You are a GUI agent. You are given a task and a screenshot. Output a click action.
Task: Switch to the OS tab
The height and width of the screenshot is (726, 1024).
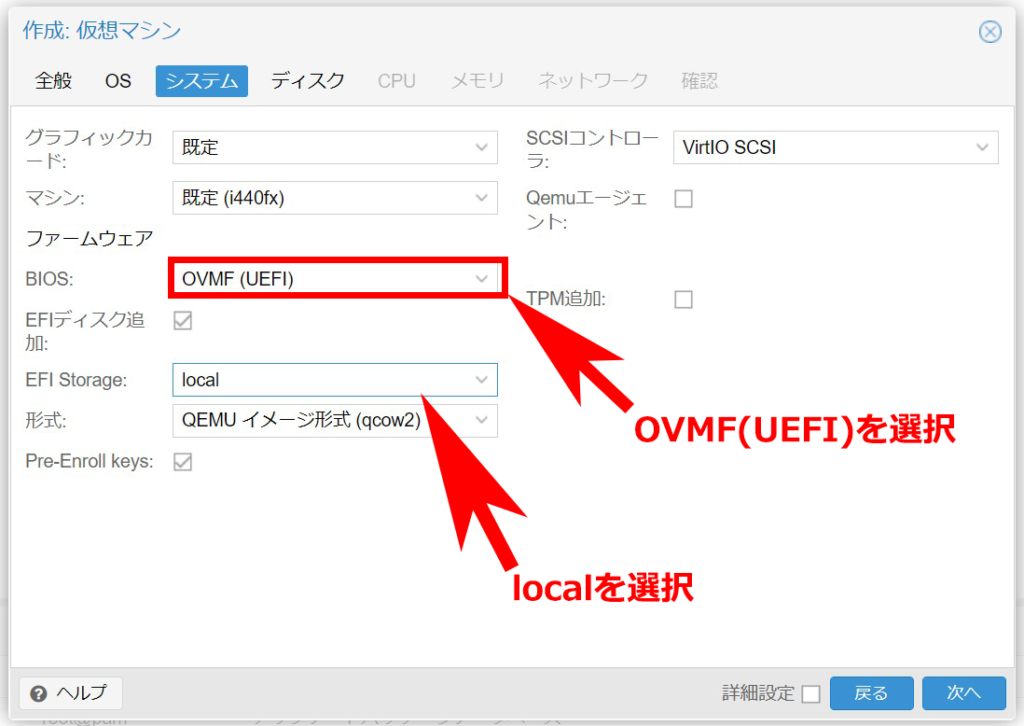tap(118, 81)
